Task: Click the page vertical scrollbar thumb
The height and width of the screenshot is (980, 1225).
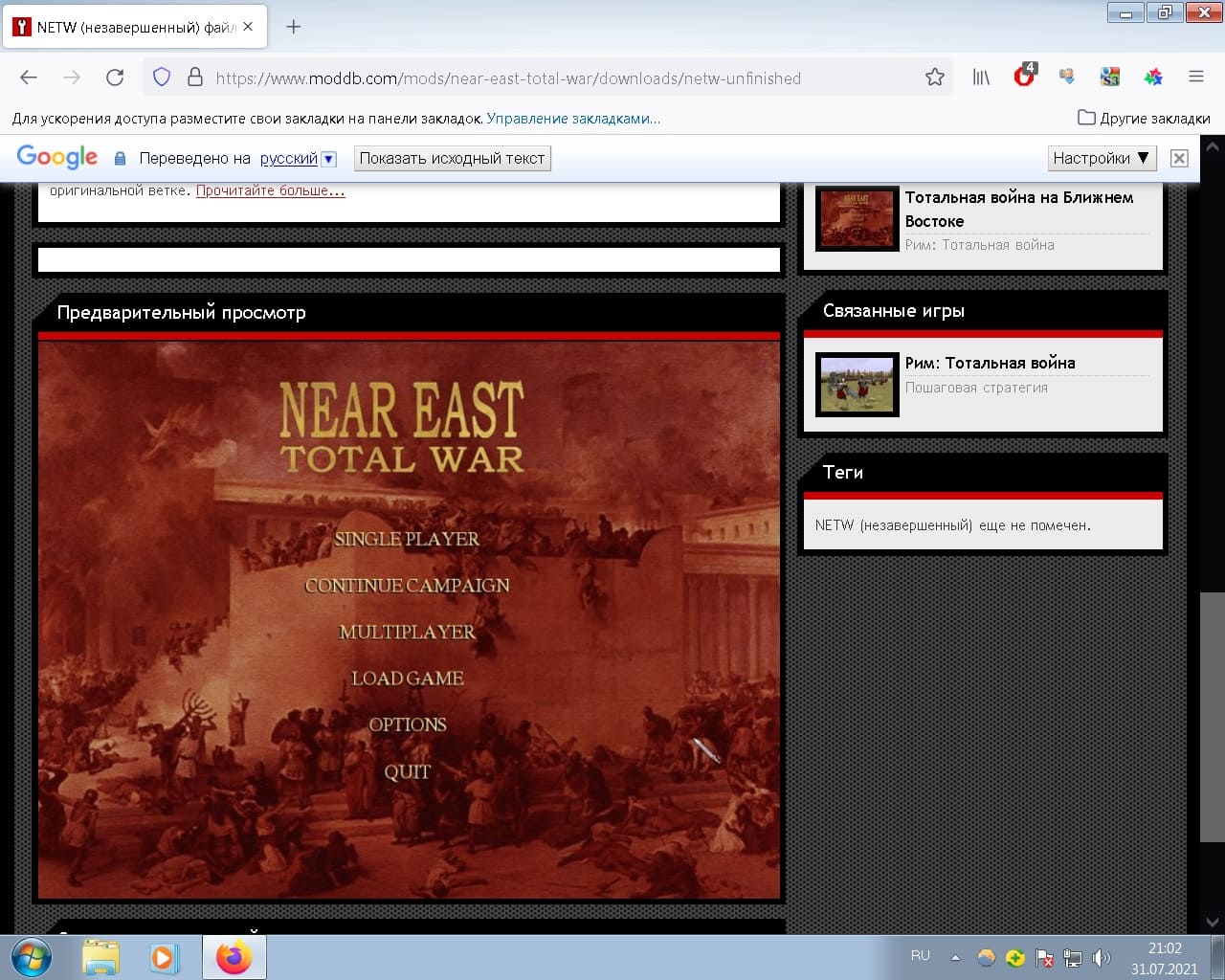Action: [1212, 716]
